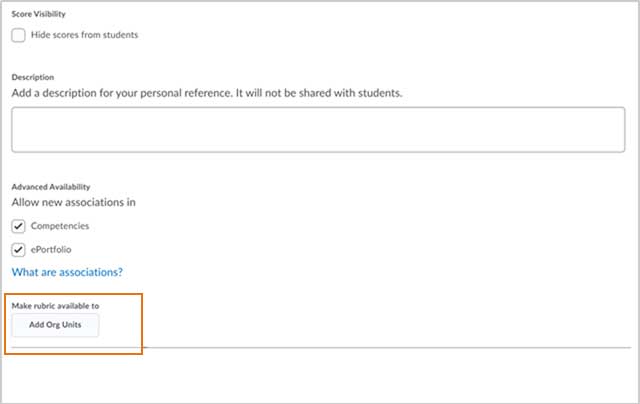
Task: Click the ePortfolio label text
Action: coord(51,250)
